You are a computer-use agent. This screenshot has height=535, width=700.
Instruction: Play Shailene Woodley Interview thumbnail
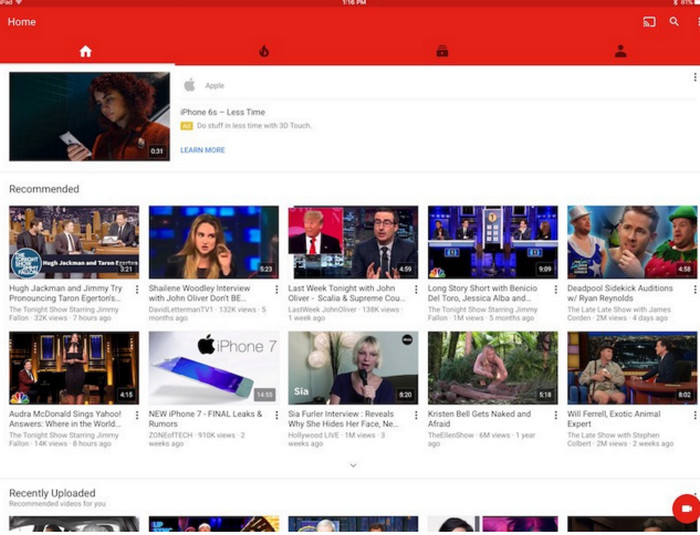pos(214,242)
